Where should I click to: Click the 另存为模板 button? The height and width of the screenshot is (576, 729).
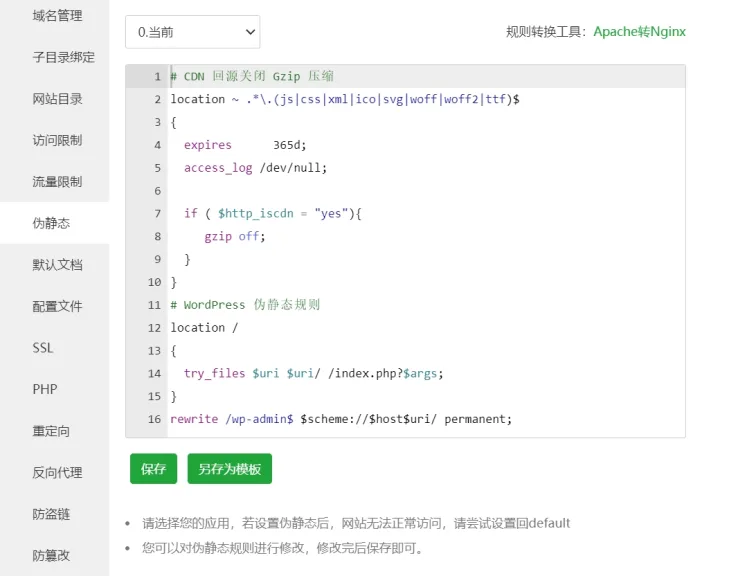pyautogui.click(x=229, y=468)
